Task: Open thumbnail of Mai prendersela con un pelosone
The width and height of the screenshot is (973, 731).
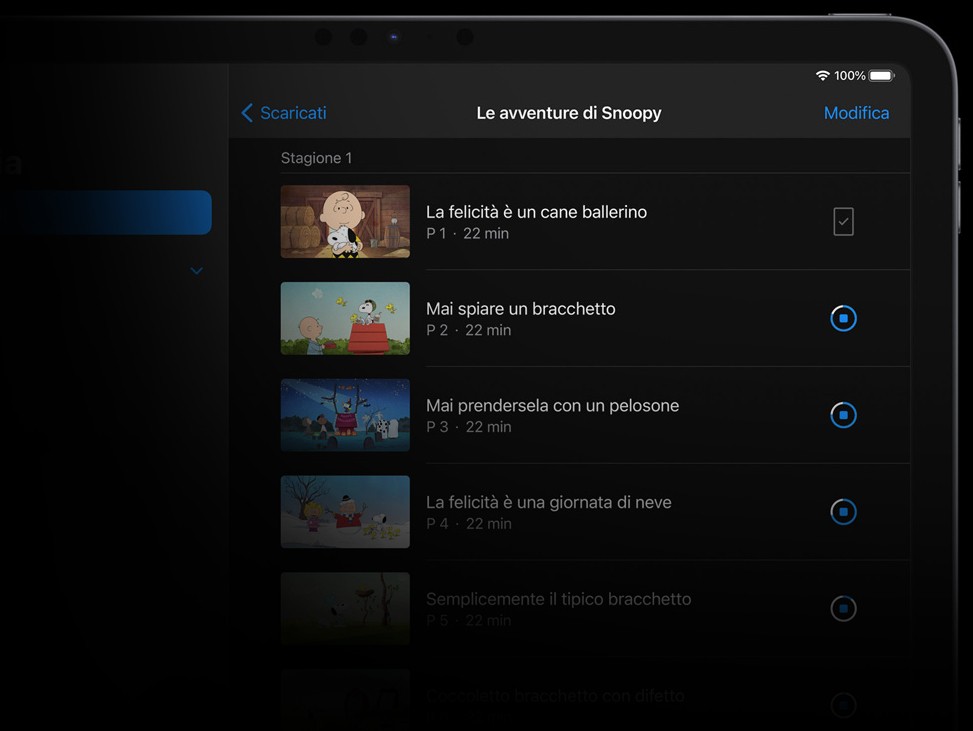Action: point(345,415)
